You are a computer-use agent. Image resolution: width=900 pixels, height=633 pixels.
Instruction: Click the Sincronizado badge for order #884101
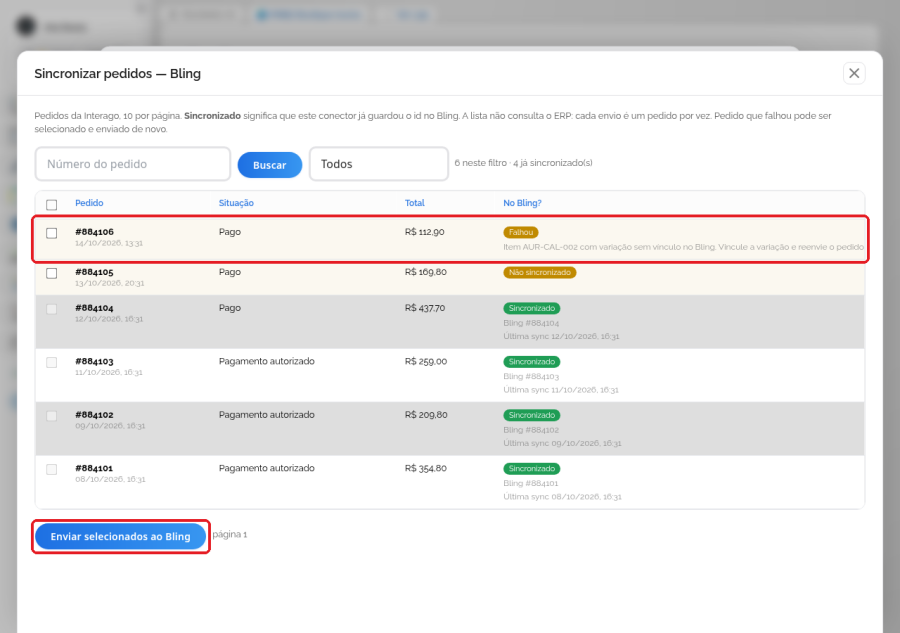[x=532, y=468]
